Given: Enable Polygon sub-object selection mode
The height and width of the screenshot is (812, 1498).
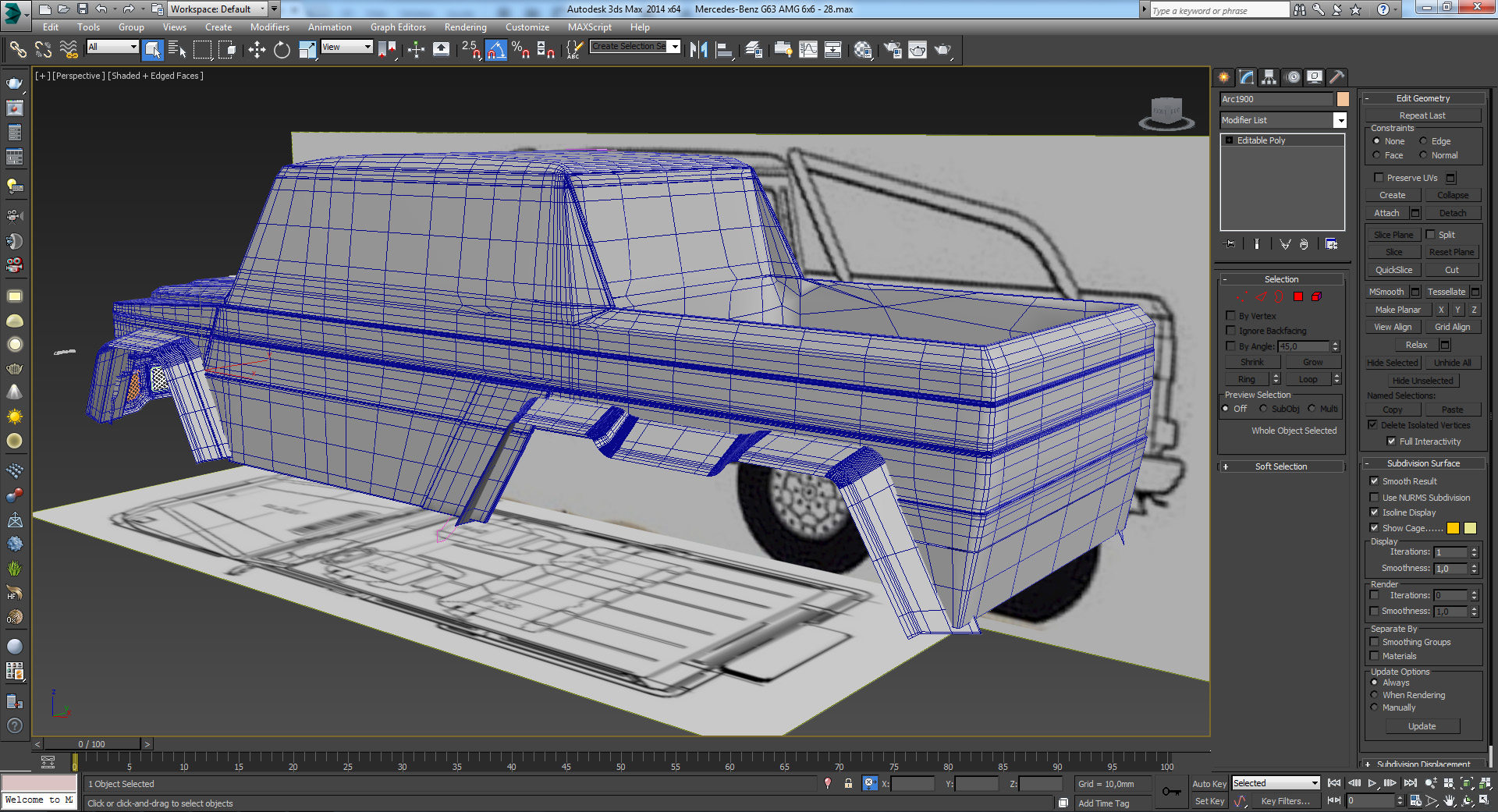Looking at the screenshot, I should pos(1298,297).
